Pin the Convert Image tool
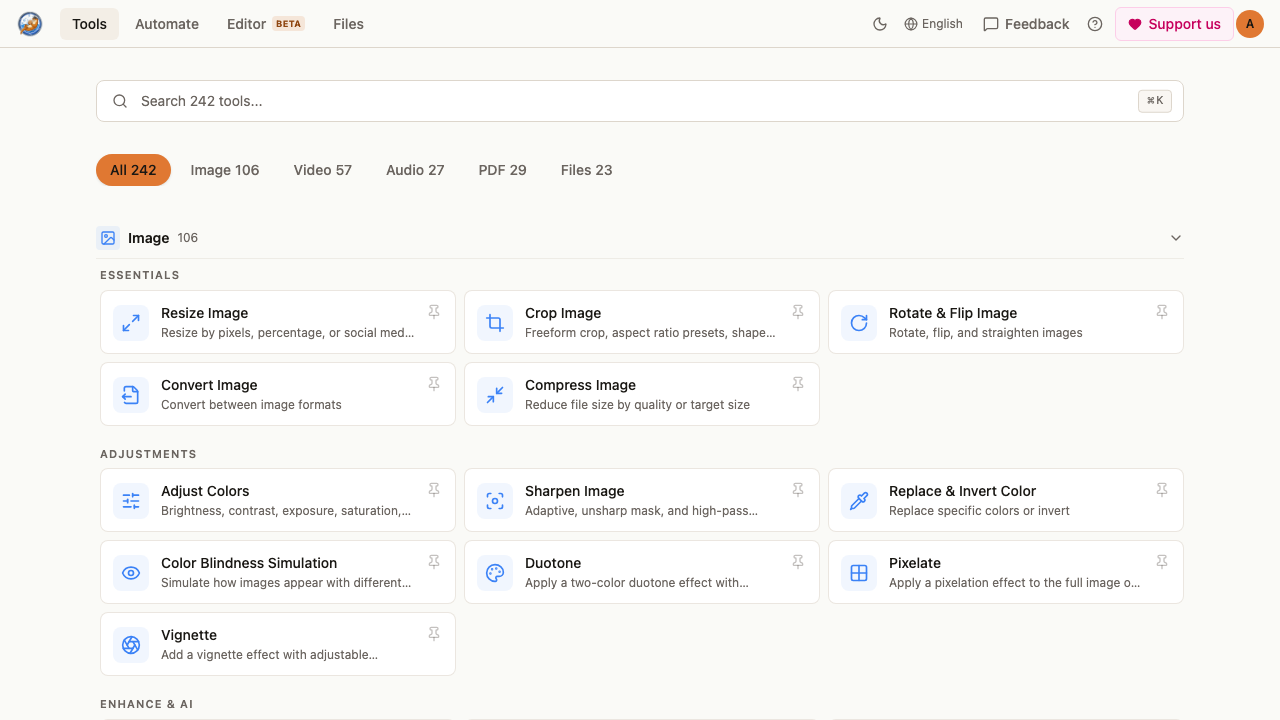Image resolution: width=1280 pixels, height=720 pixels. [434, 384]
